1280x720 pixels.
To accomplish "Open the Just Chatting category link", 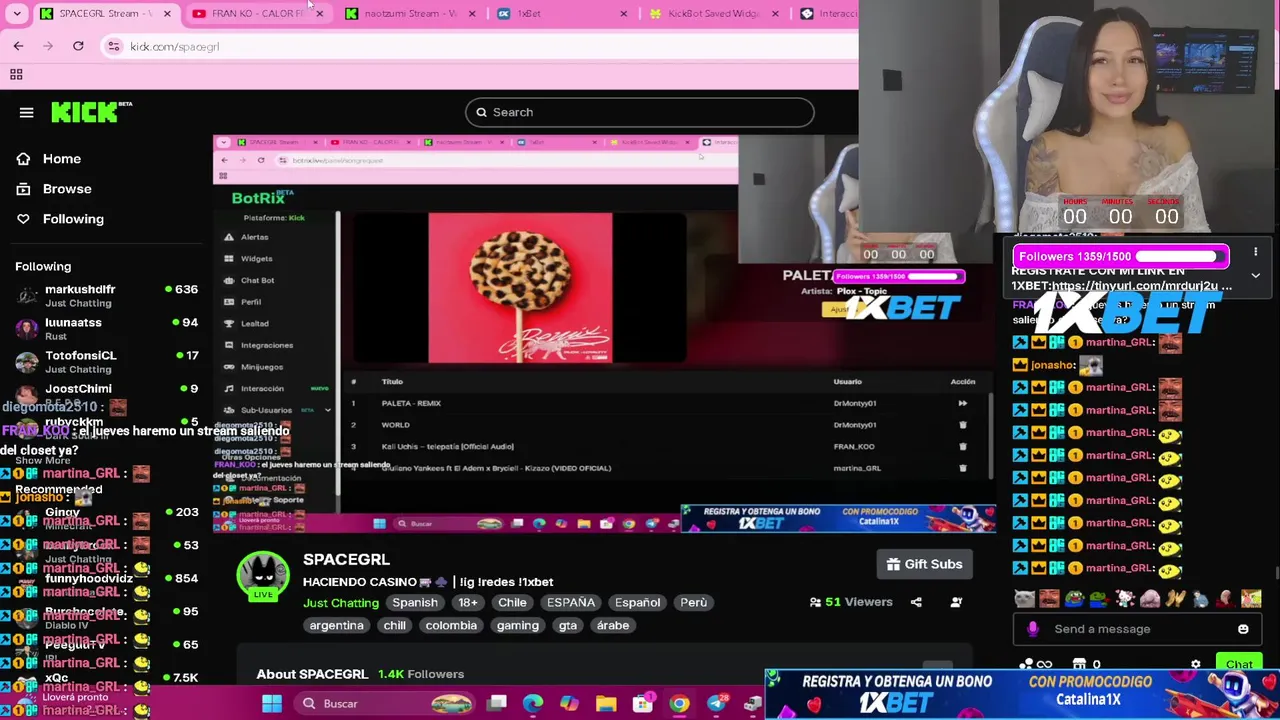I will (341, 603).
